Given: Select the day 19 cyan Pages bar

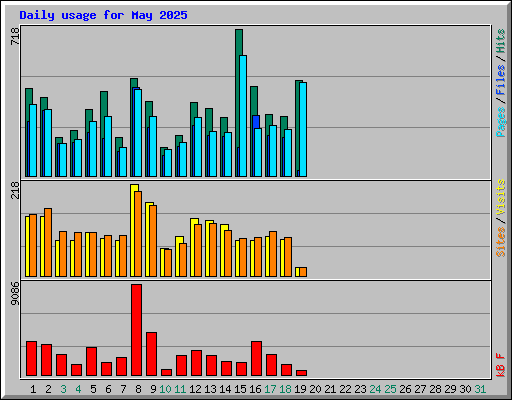Looking at the screenshot, I should (x=303, y=130).
